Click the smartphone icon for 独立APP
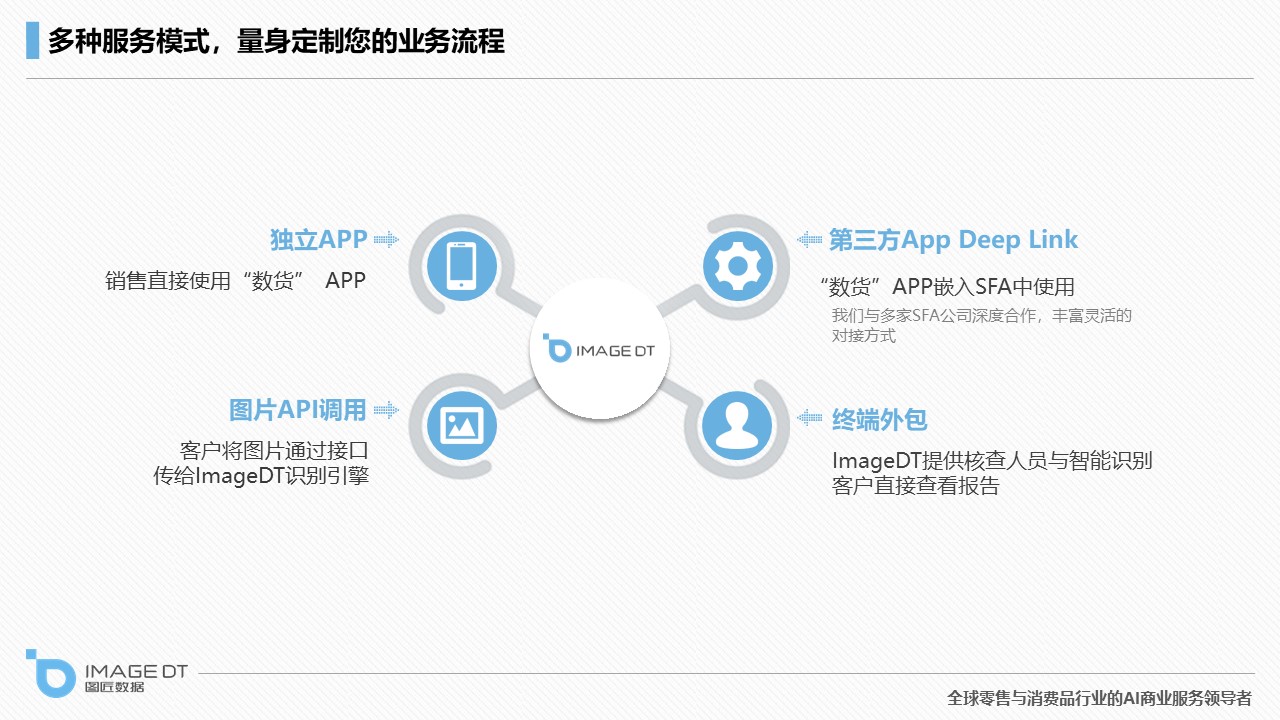This screenshot has width=1280, height=720. pyautogui.click(x=461, y=266)
